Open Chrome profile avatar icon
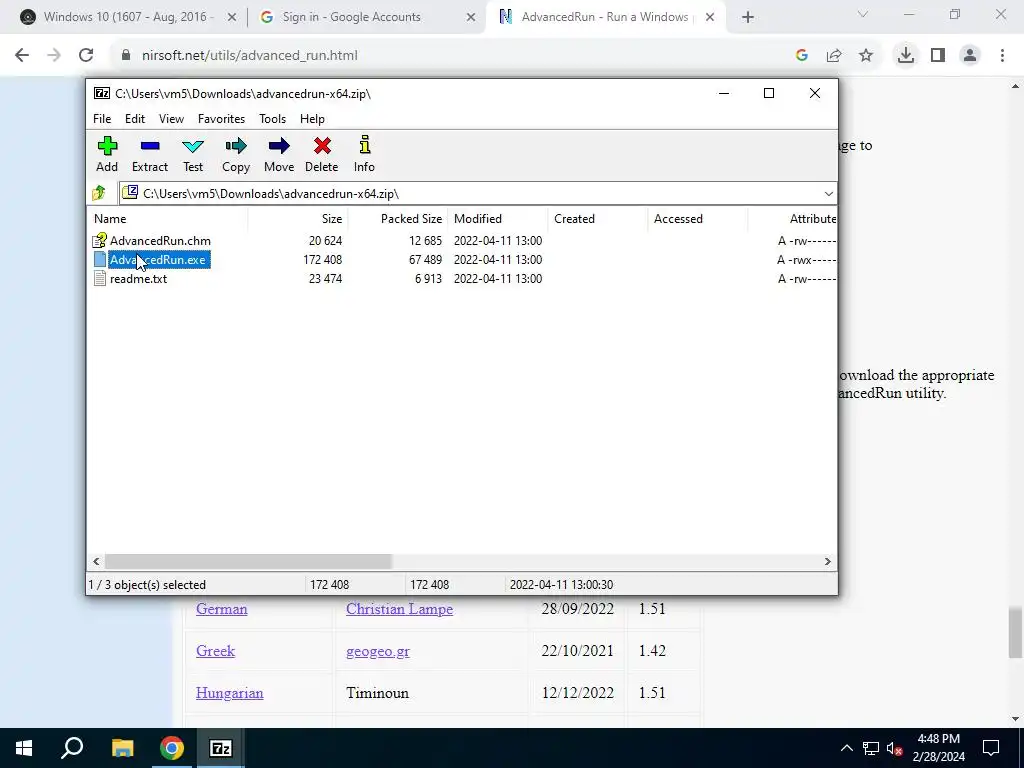1024x768 pixels. click(x=970, y=56)
